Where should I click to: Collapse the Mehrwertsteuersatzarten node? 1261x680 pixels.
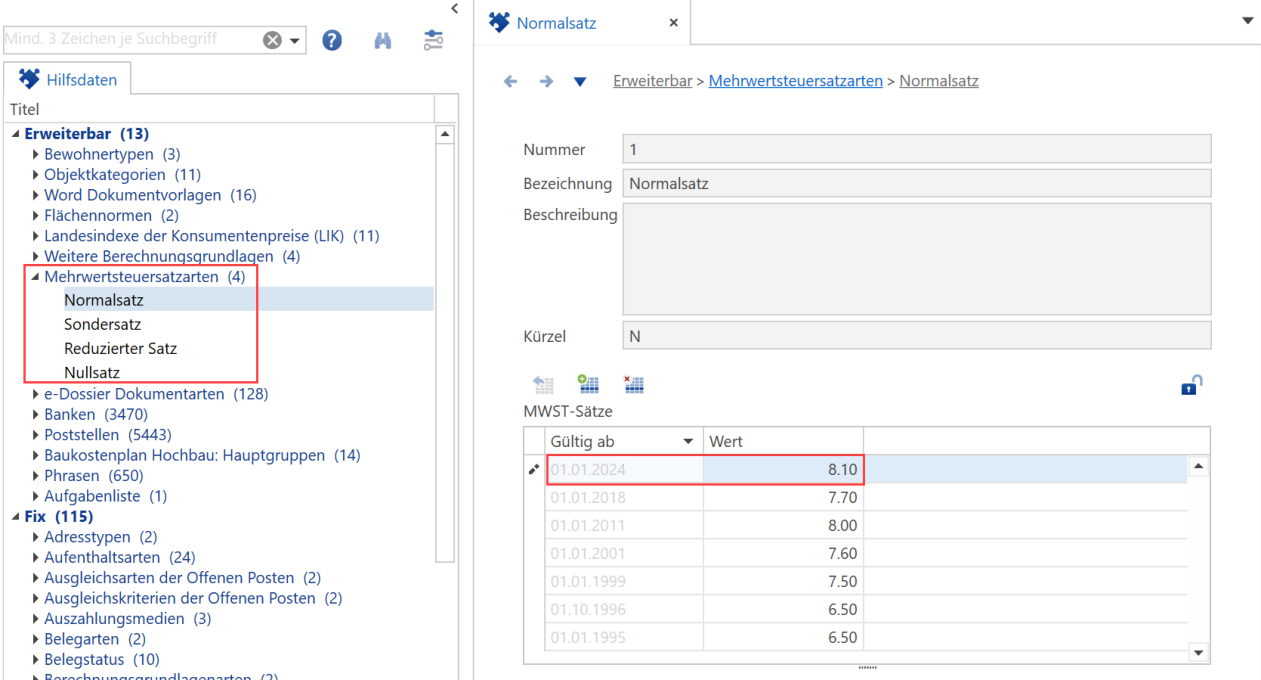(x=36, y=277)
